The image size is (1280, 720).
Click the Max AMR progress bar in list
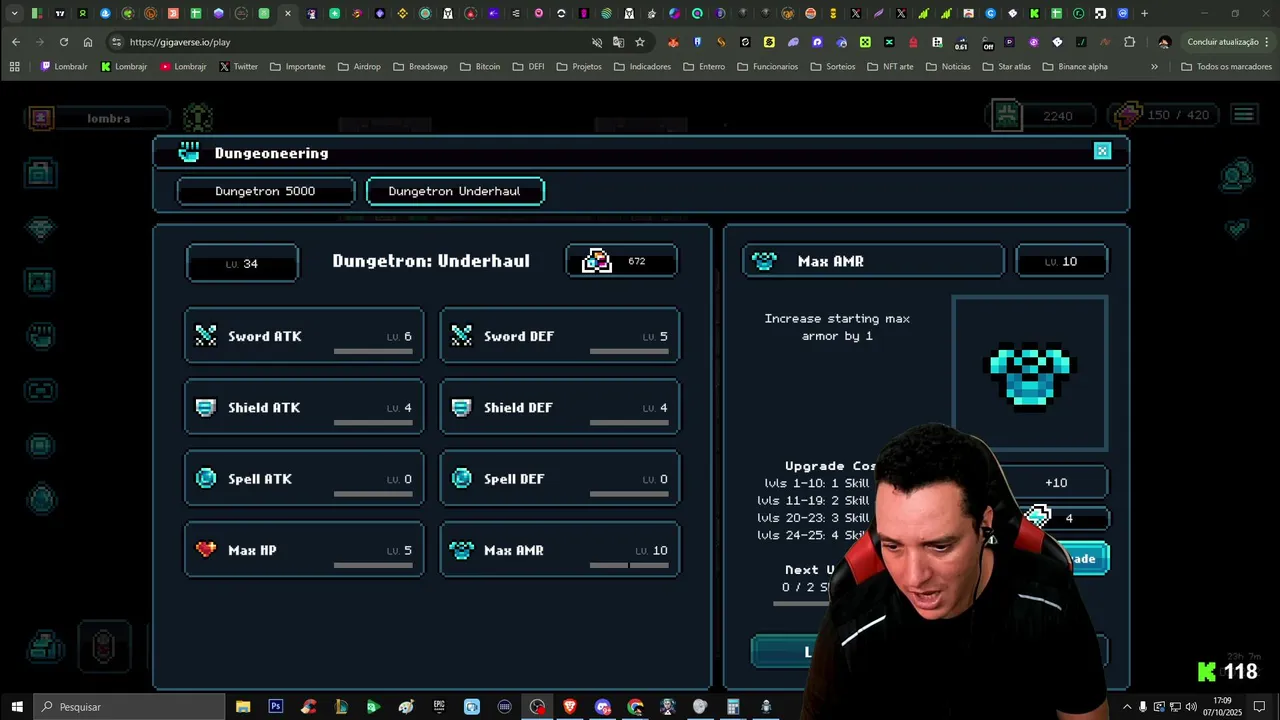click(x=629, y=565)
